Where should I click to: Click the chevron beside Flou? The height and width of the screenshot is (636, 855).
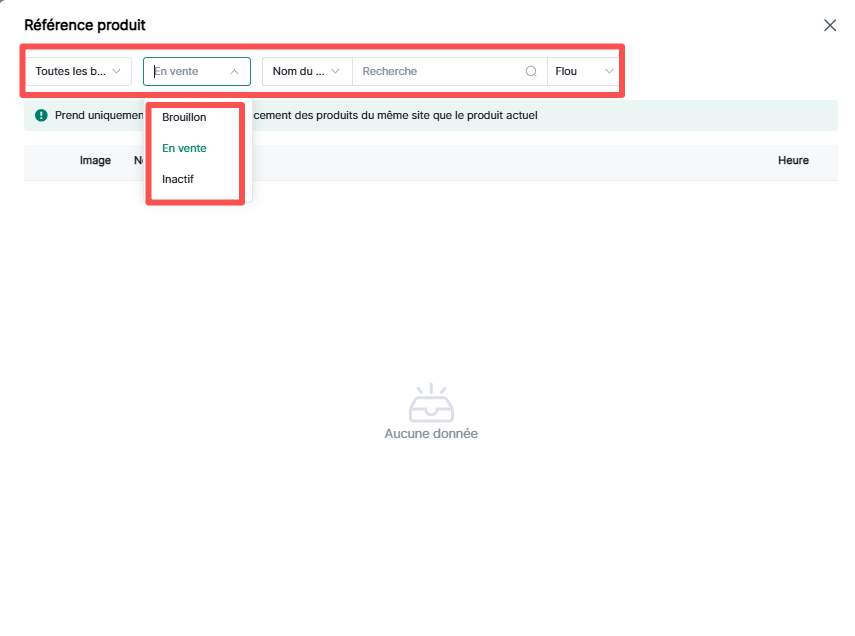click(609, 72)
